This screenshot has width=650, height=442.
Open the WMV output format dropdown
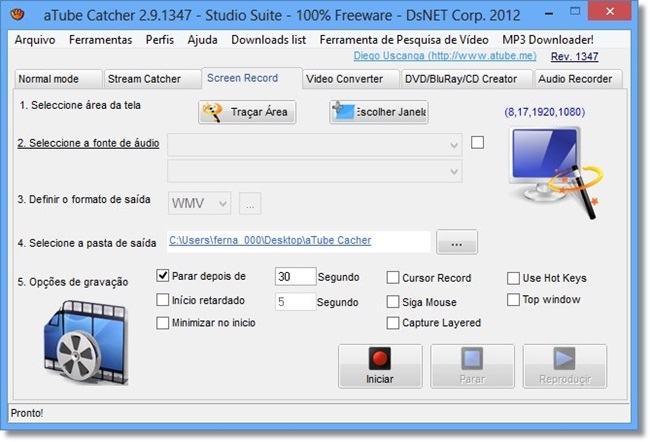[x=199, y=203]
